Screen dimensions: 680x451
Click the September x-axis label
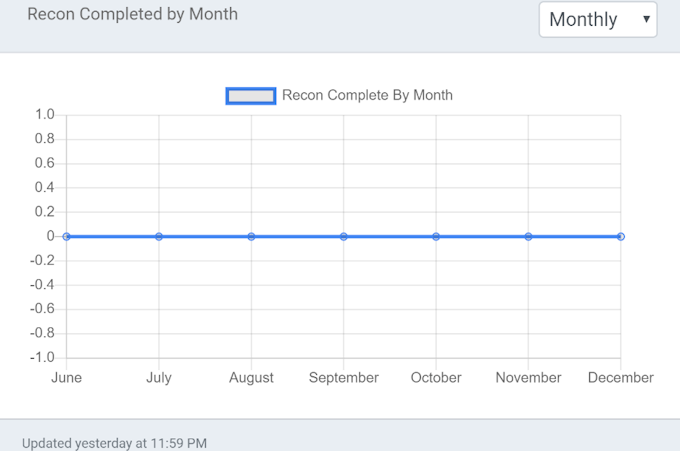344,378
